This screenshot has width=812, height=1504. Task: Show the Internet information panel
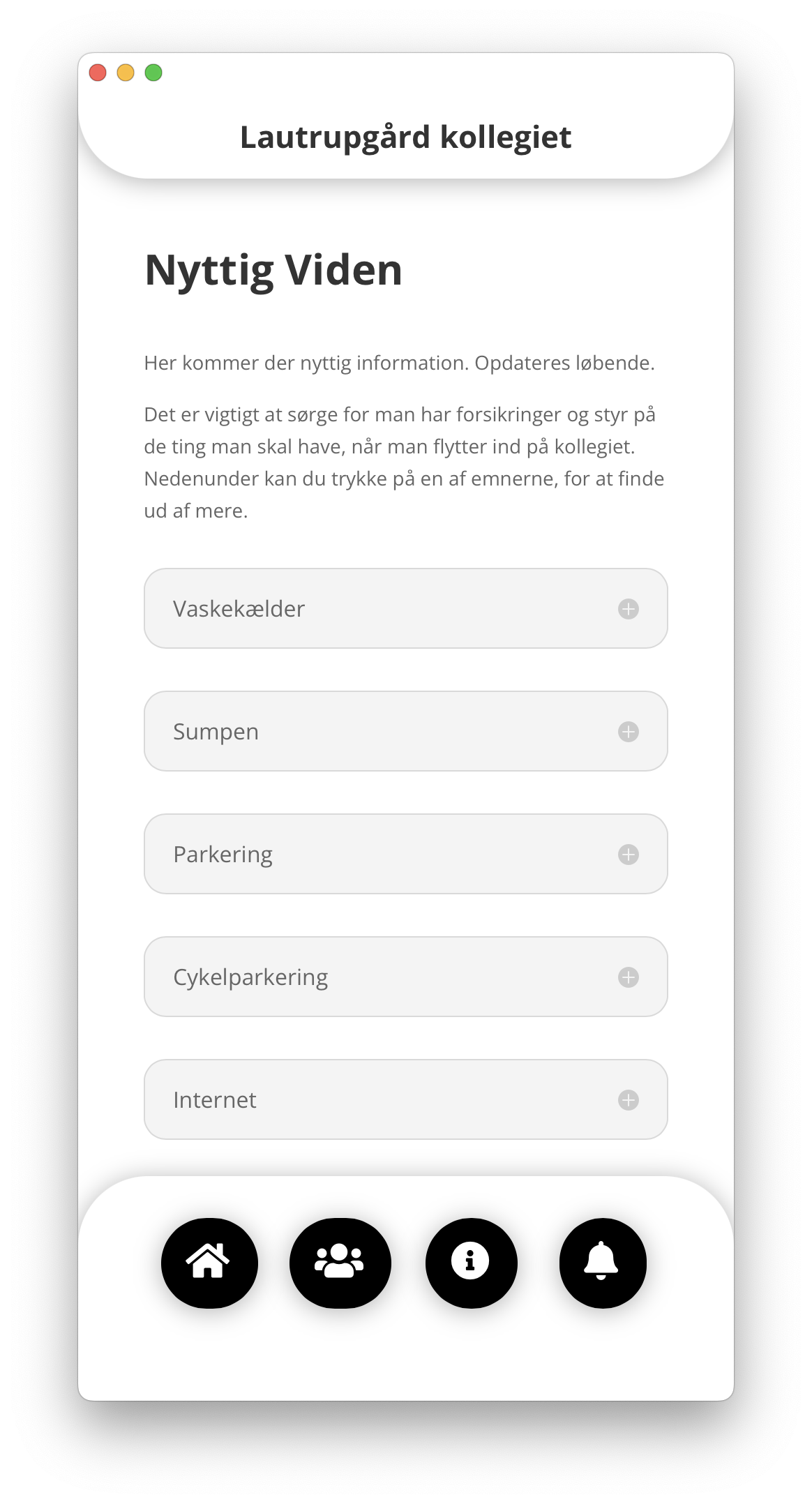pyautogui.click(x=406, y=1099)
